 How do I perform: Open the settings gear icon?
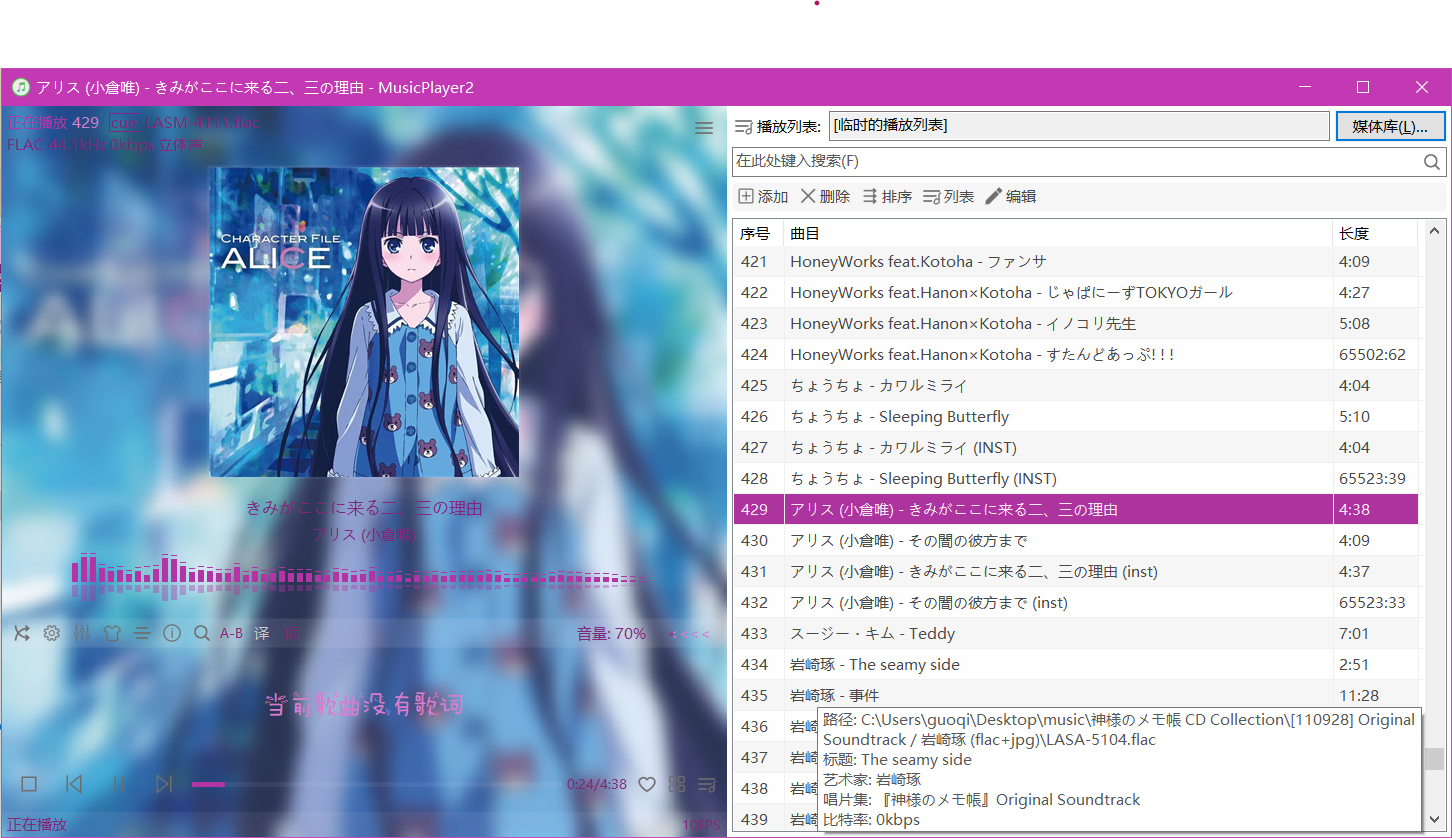pyautogui.click(x=52, y=633)
